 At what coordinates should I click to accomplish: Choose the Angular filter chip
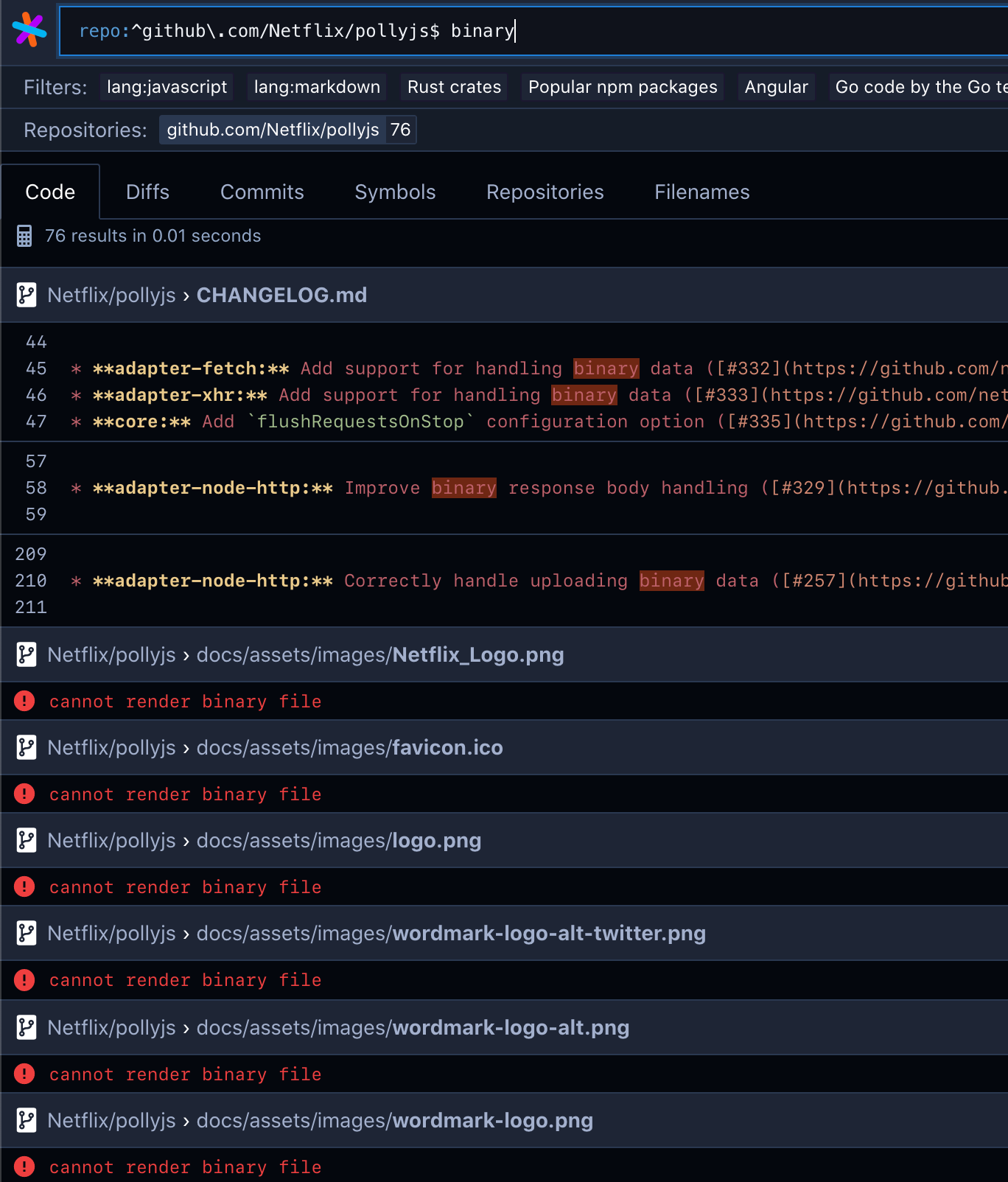[x=776, y=87]
